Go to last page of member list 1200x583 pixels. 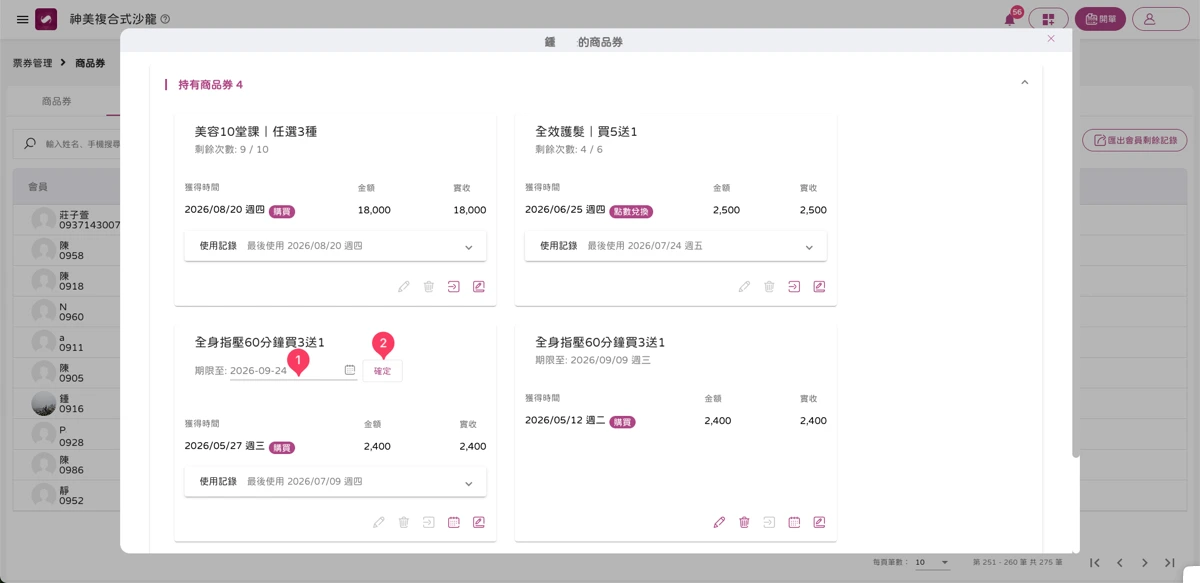click(x=1170, y=563)
